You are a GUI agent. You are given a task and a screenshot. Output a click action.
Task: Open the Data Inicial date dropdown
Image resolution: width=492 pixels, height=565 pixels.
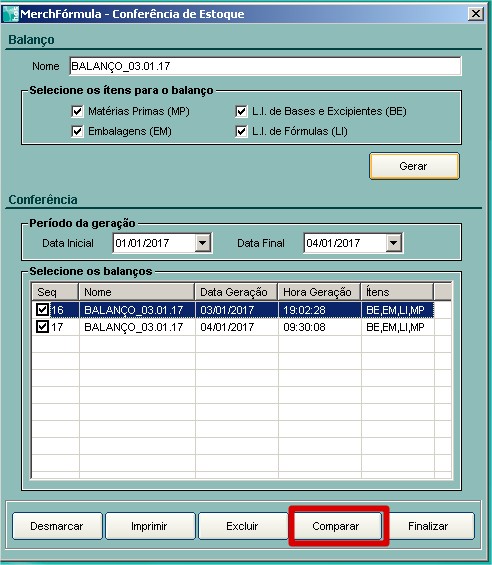[x=203, y=243]
